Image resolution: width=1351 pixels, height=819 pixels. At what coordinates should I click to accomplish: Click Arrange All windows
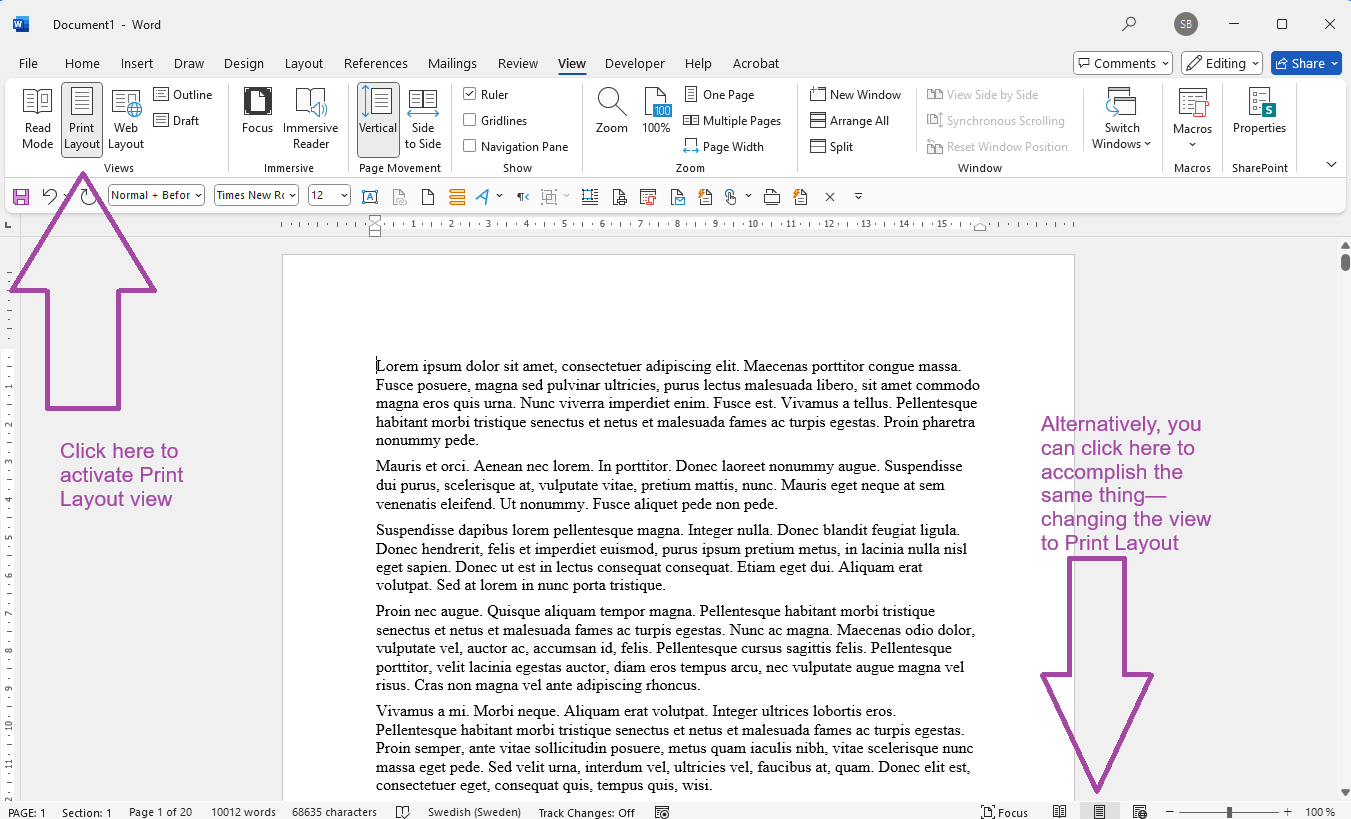849,121
